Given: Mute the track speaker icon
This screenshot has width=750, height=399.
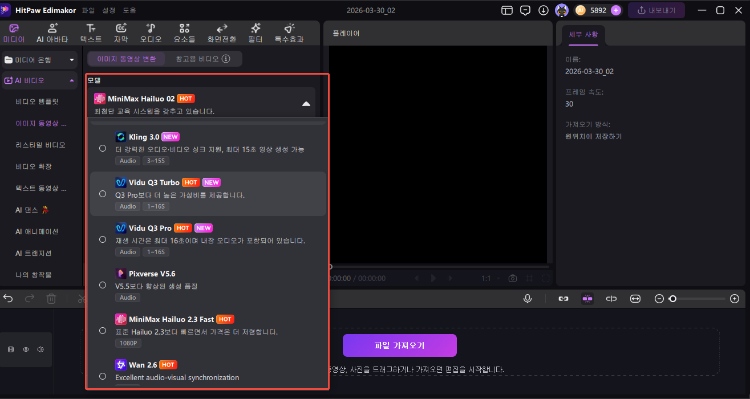Looking at the screenshot, I should click(41, 349).
